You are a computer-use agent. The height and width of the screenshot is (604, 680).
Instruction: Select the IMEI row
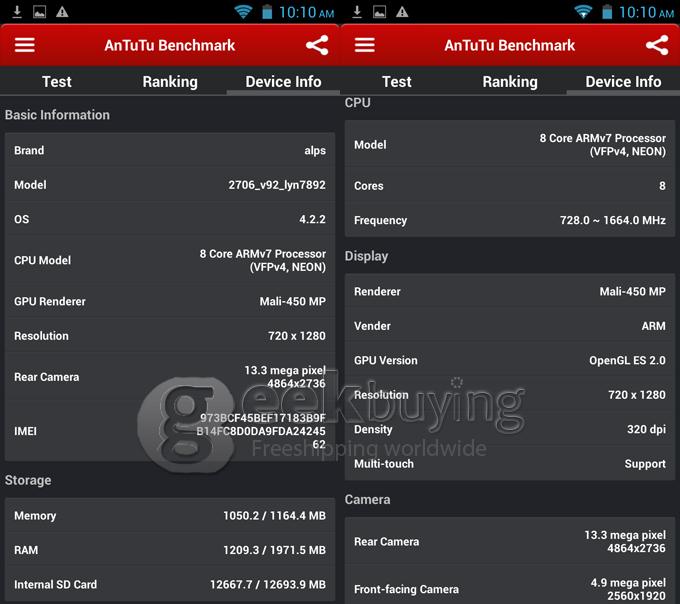tap(170, 431)
